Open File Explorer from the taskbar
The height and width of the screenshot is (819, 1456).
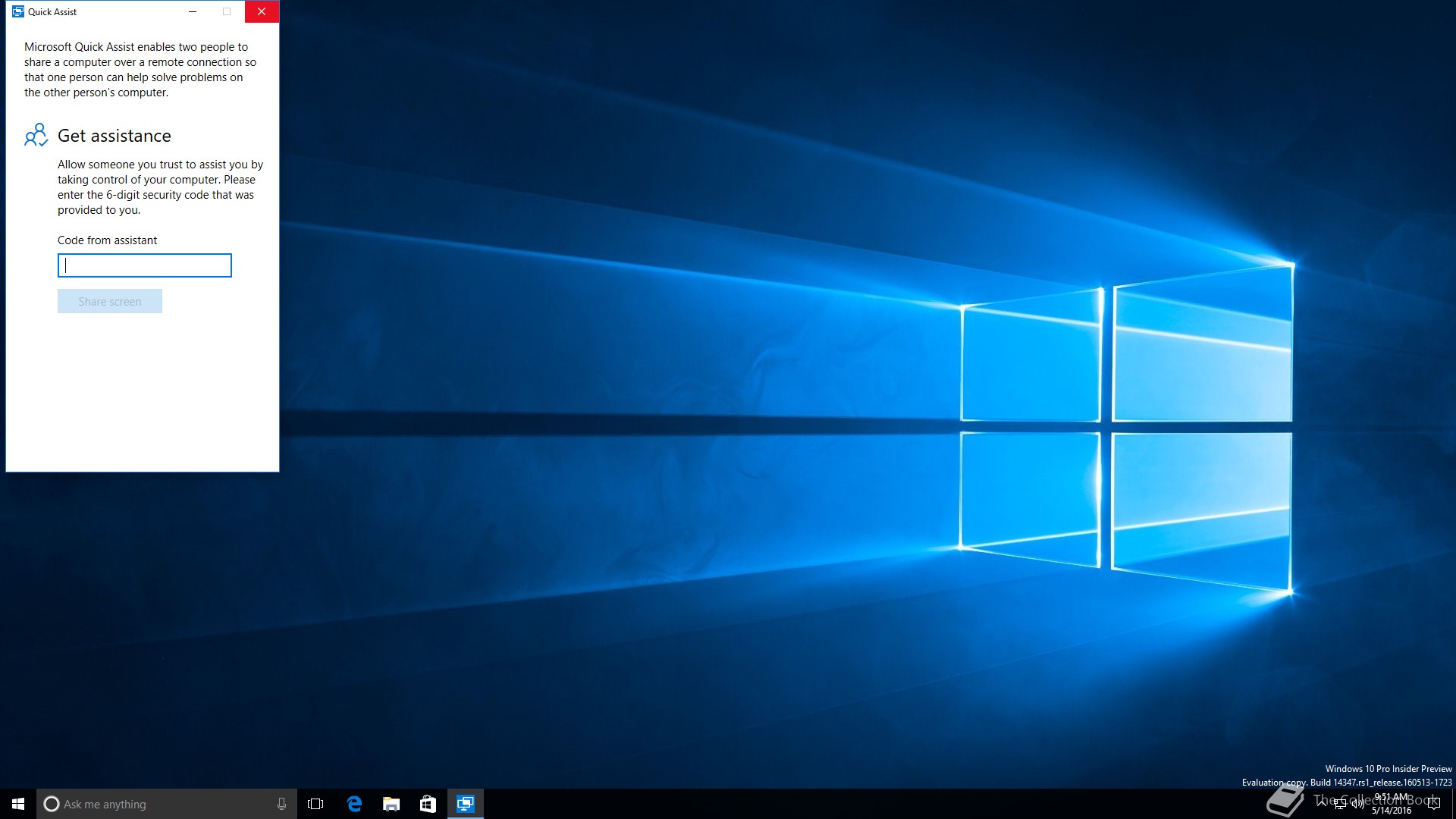pyautogui.click(x=391, y=804)
